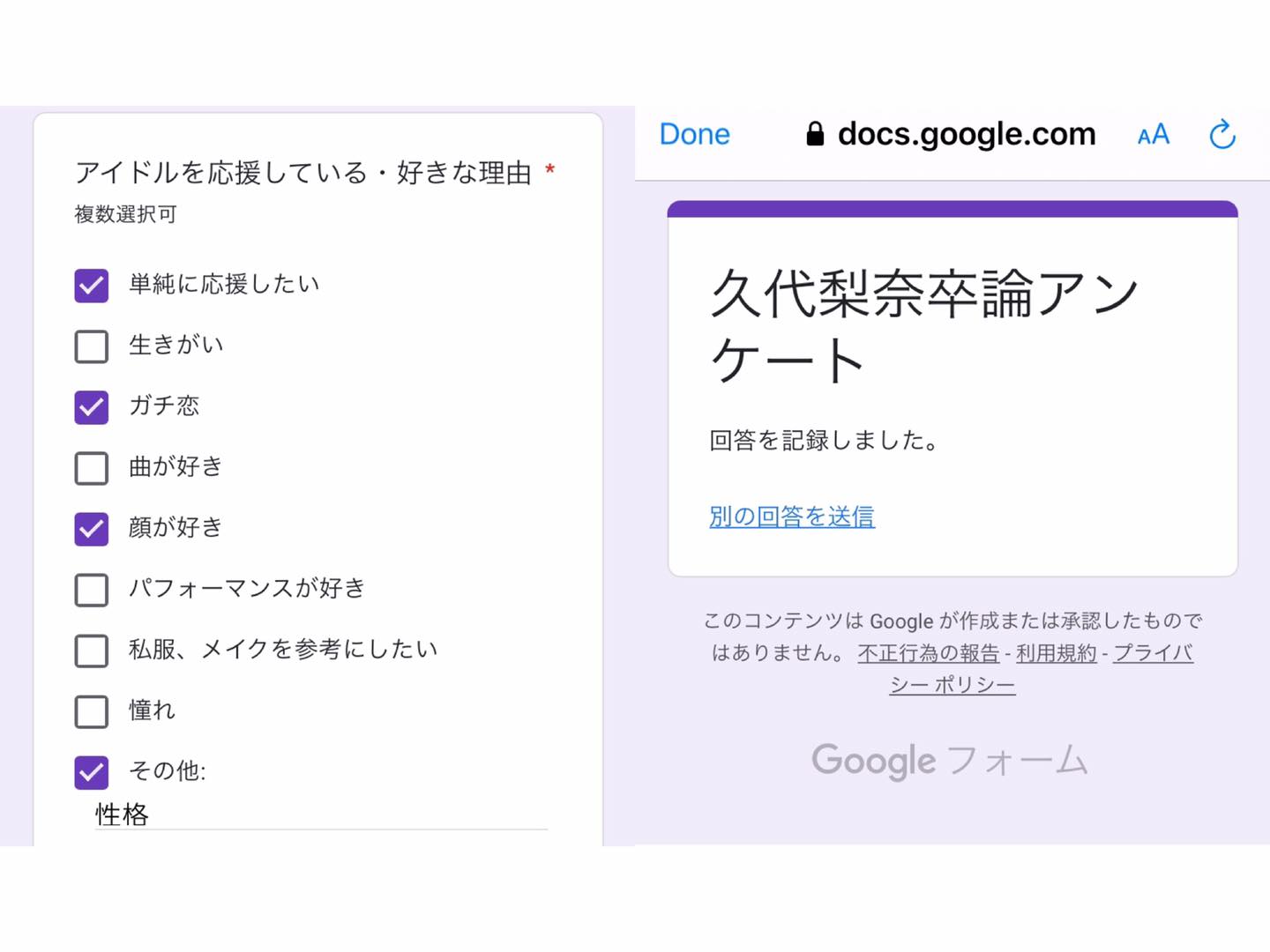Tap the reload page icon
This screenshot has height=952, width=1270.
[x=1222, y=134]
